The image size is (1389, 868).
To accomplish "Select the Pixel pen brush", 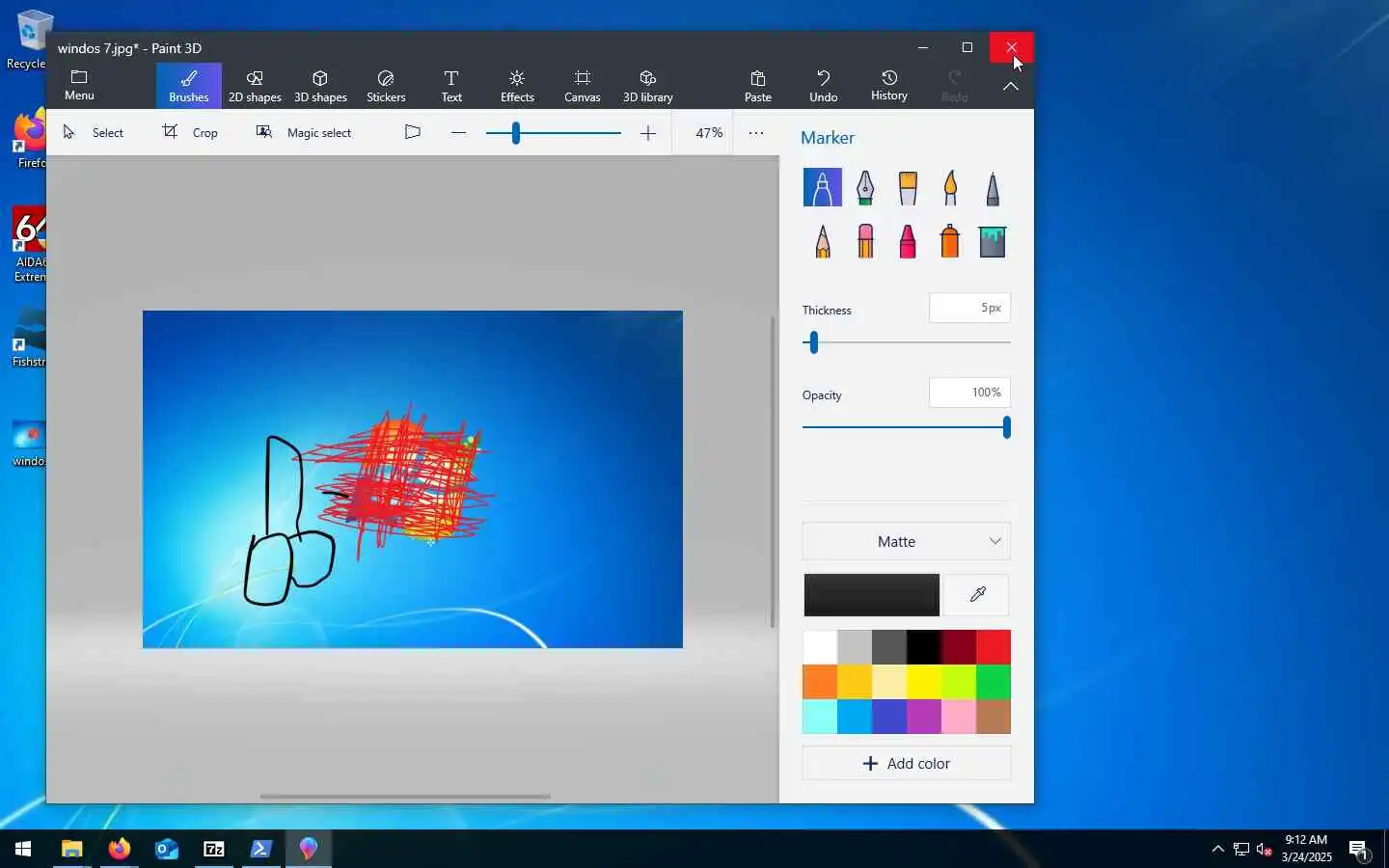I will pyautogui.click(x=993, y=187).
